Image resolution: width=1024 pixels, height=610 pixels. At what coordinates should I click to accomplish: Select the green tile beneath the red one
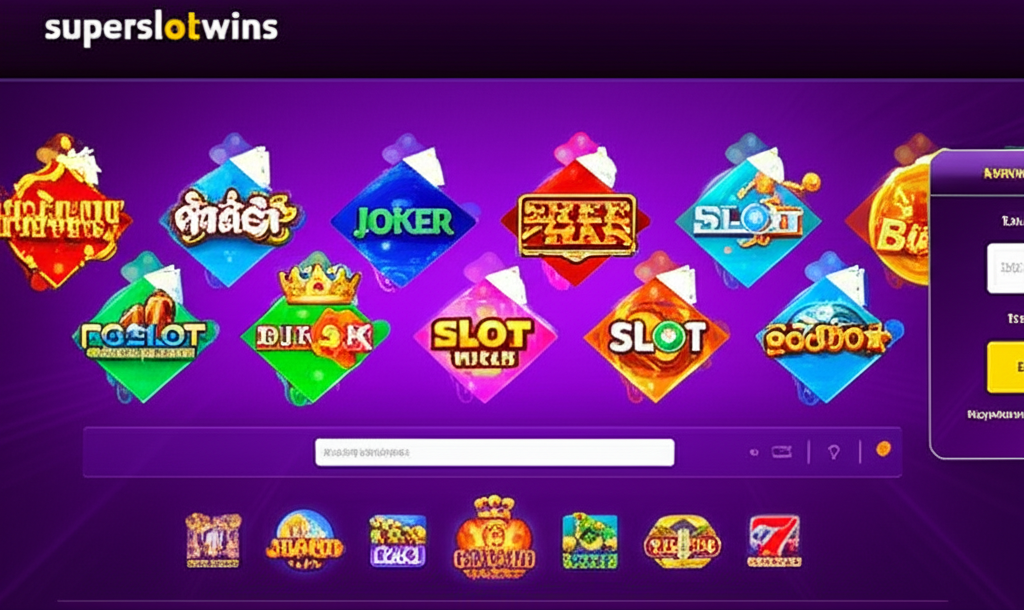tap(145, 334)
